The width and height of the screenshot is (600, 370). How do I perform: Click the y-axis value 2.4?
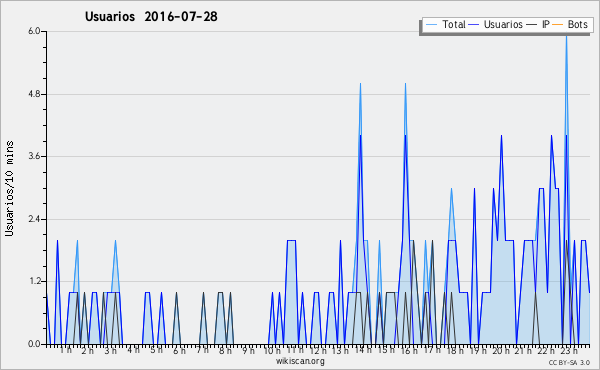pos(34,219)
